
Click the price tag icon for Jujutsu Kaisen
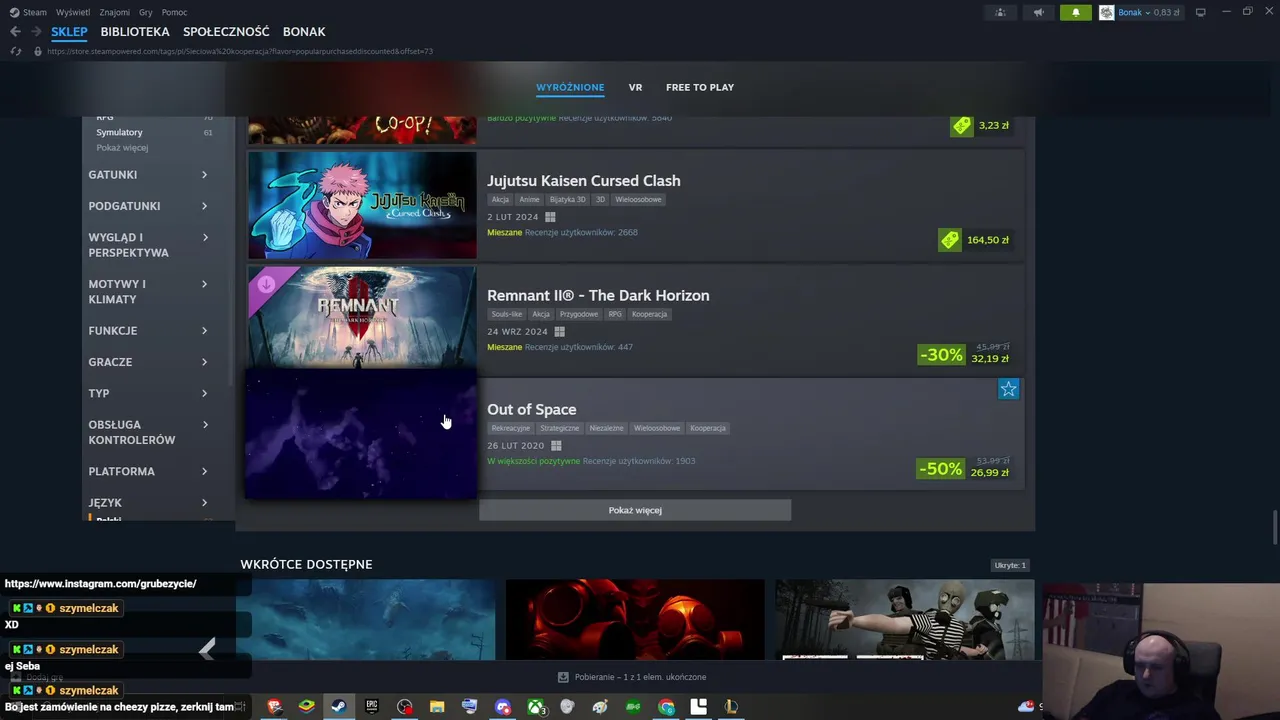tap(949, 240)
